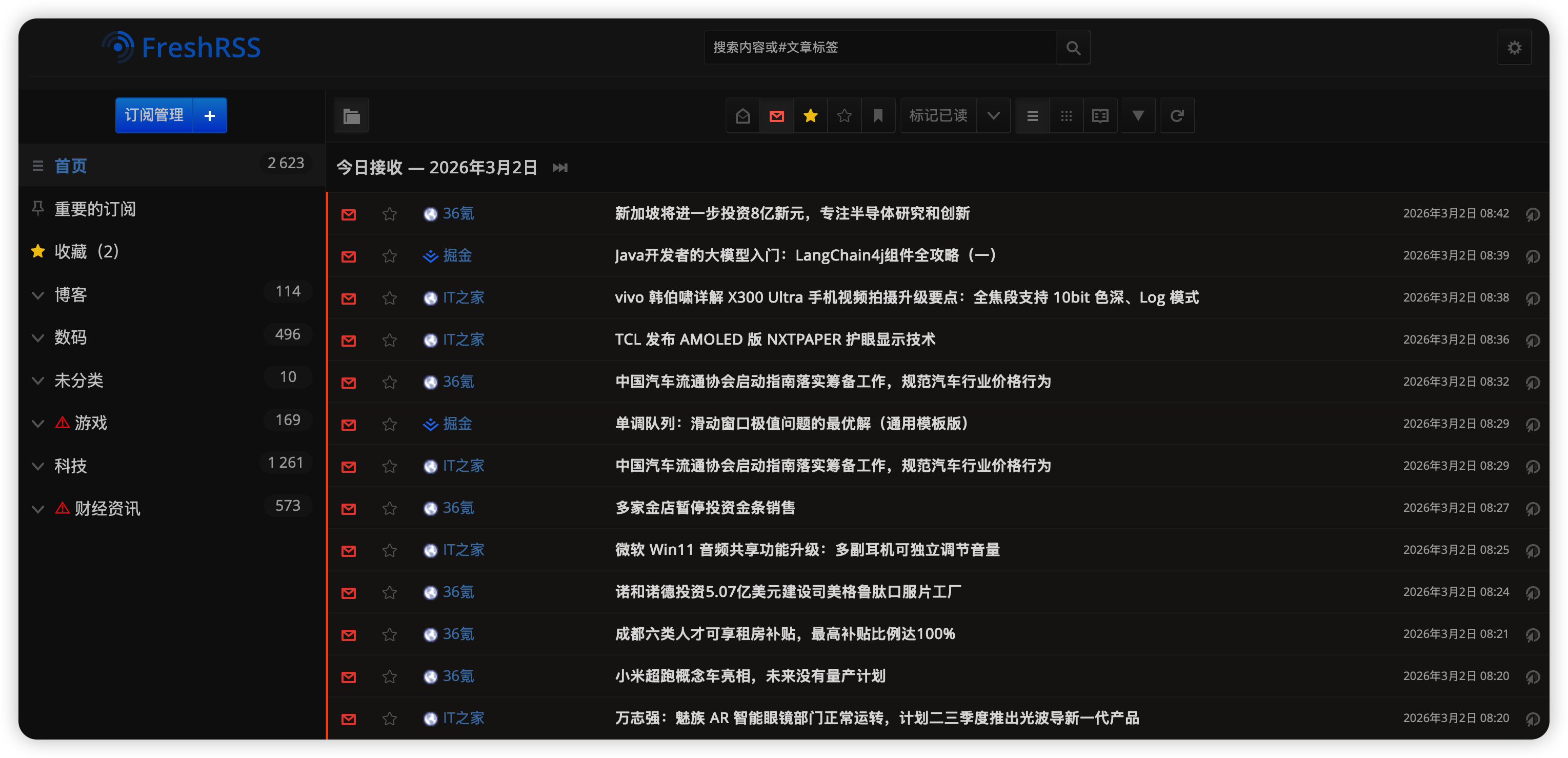Toggle showing unread articles filter

point(777,116)
